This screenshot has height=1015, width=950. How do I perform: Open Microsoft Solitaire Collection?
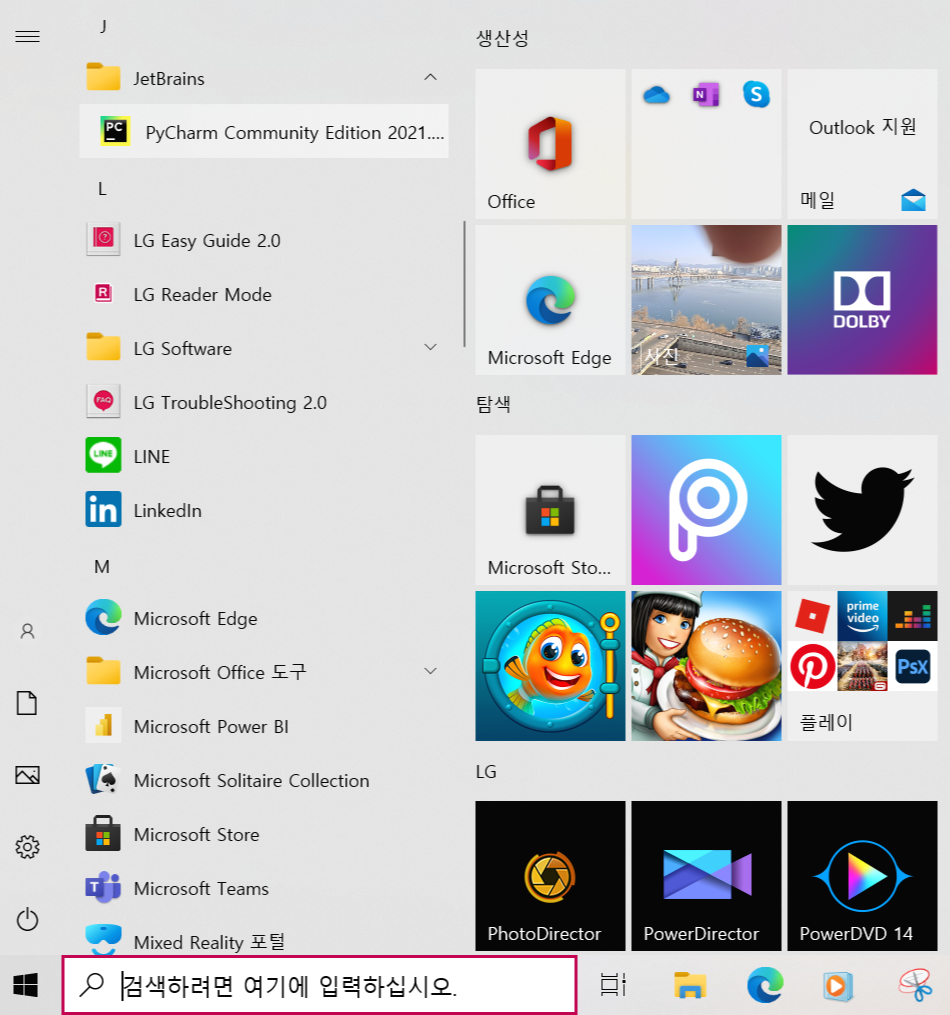[x=264, y=780]
